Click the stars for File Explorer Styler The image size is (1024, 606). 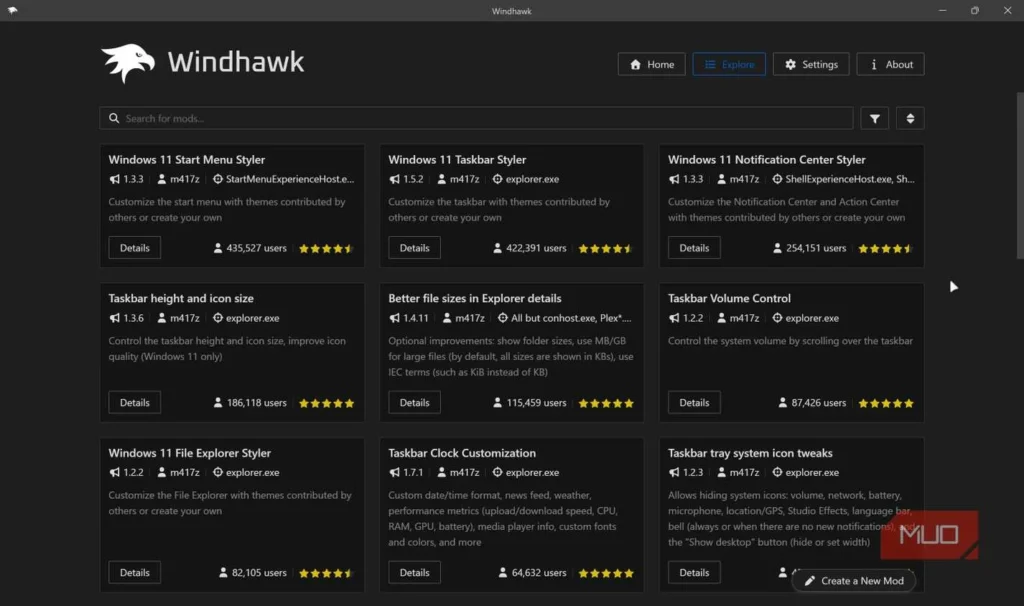coord(326,573)
